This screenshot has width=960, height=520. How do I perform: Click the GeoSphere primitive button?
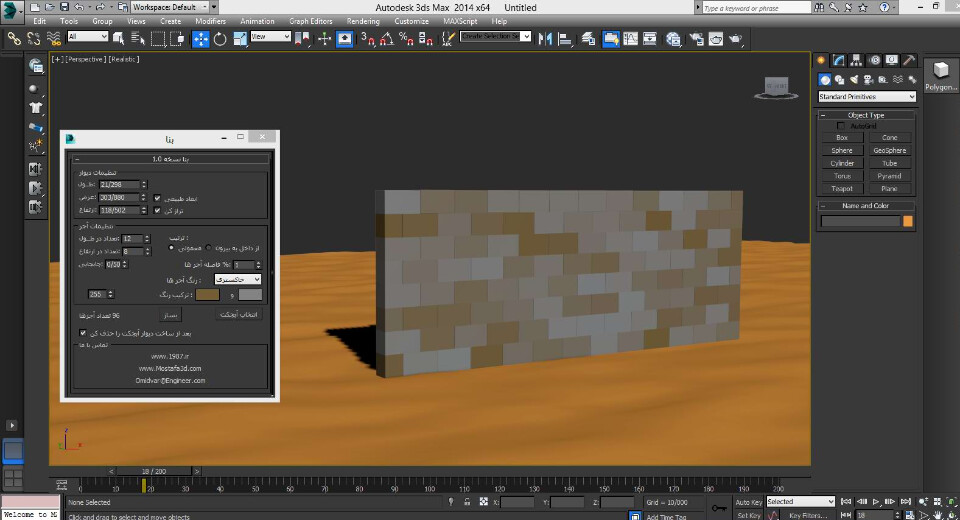(x=889, y=150)
